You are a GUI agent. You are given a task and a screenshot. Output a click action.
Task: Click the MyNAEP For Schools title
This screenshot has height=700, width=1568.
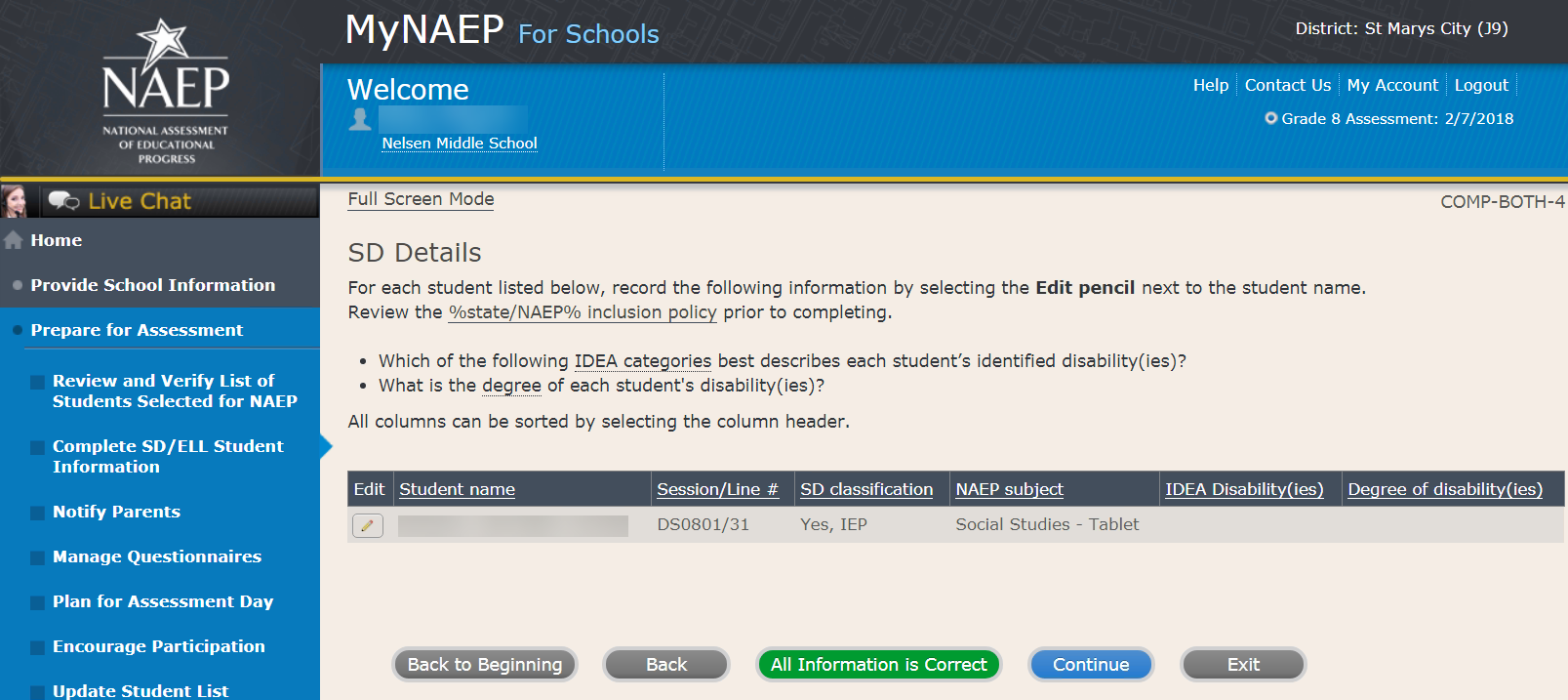(x=502, y=30)
